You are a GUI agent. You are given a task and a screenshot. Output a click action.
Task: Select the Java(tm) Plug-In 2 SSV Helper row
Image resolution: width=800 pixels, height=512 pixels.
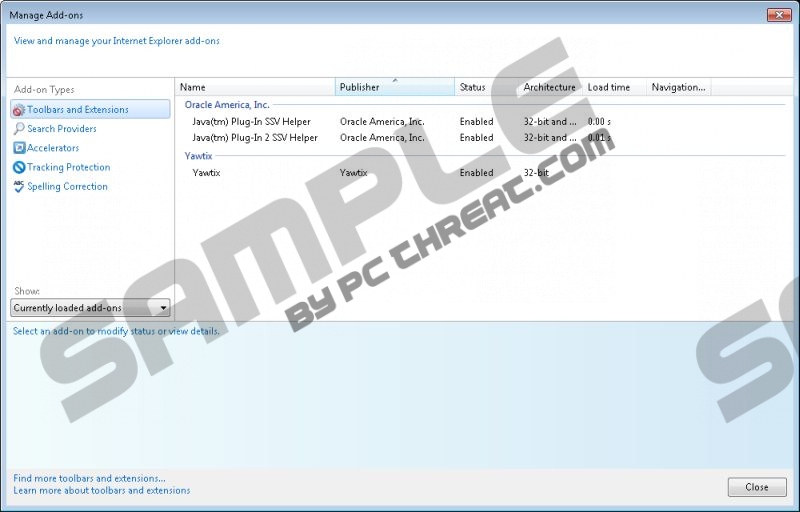tap(255, 138)
